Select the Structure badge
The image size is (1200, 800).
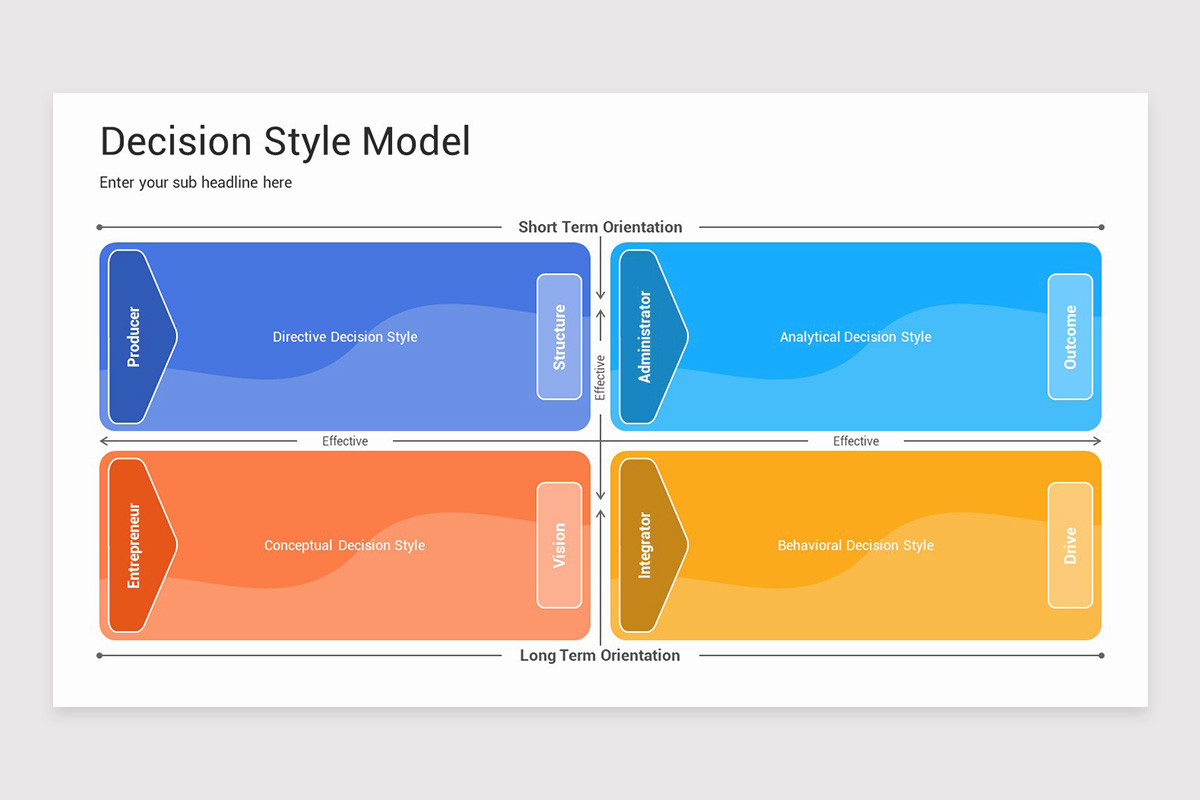[x=558, y=336]
